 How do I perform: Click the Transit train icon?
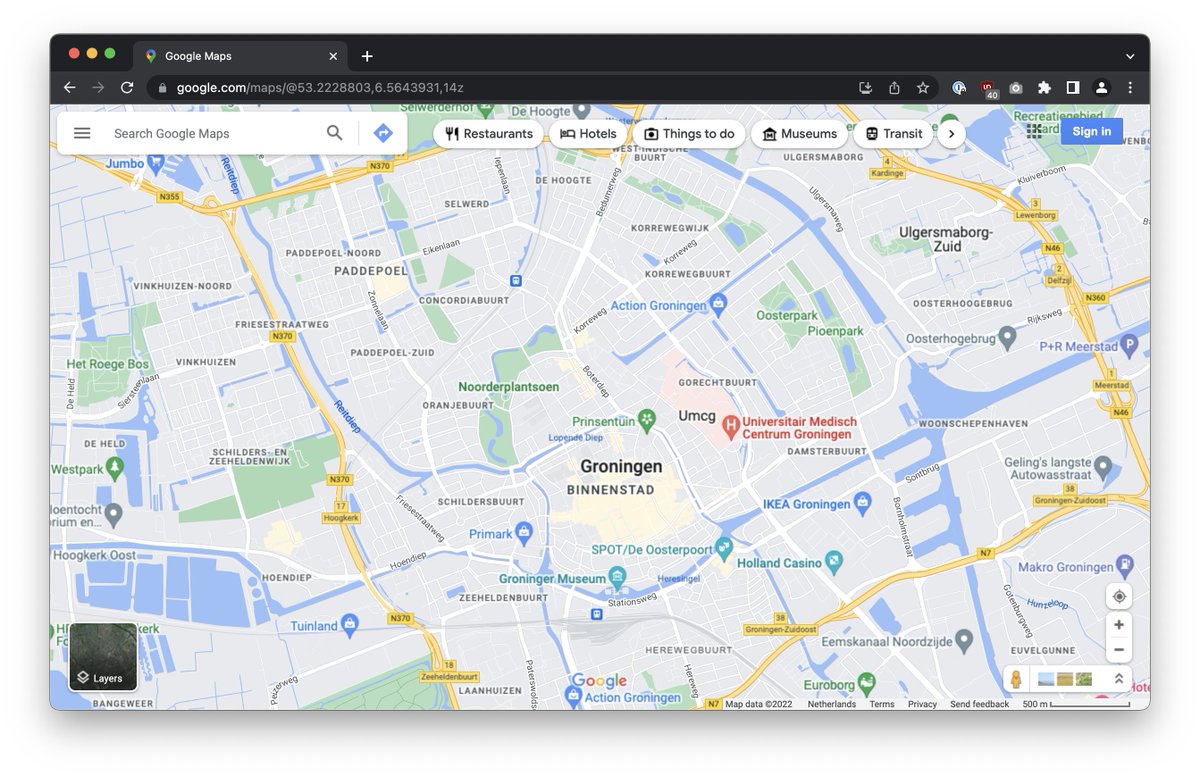click(871, 133)
